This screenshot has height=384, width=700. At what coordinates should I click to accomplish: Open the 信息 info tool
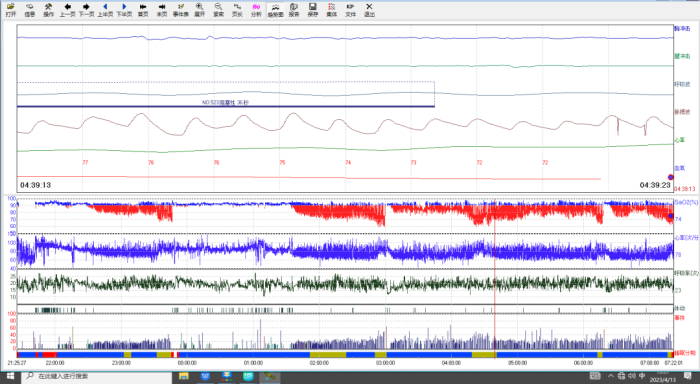[29, 10]
